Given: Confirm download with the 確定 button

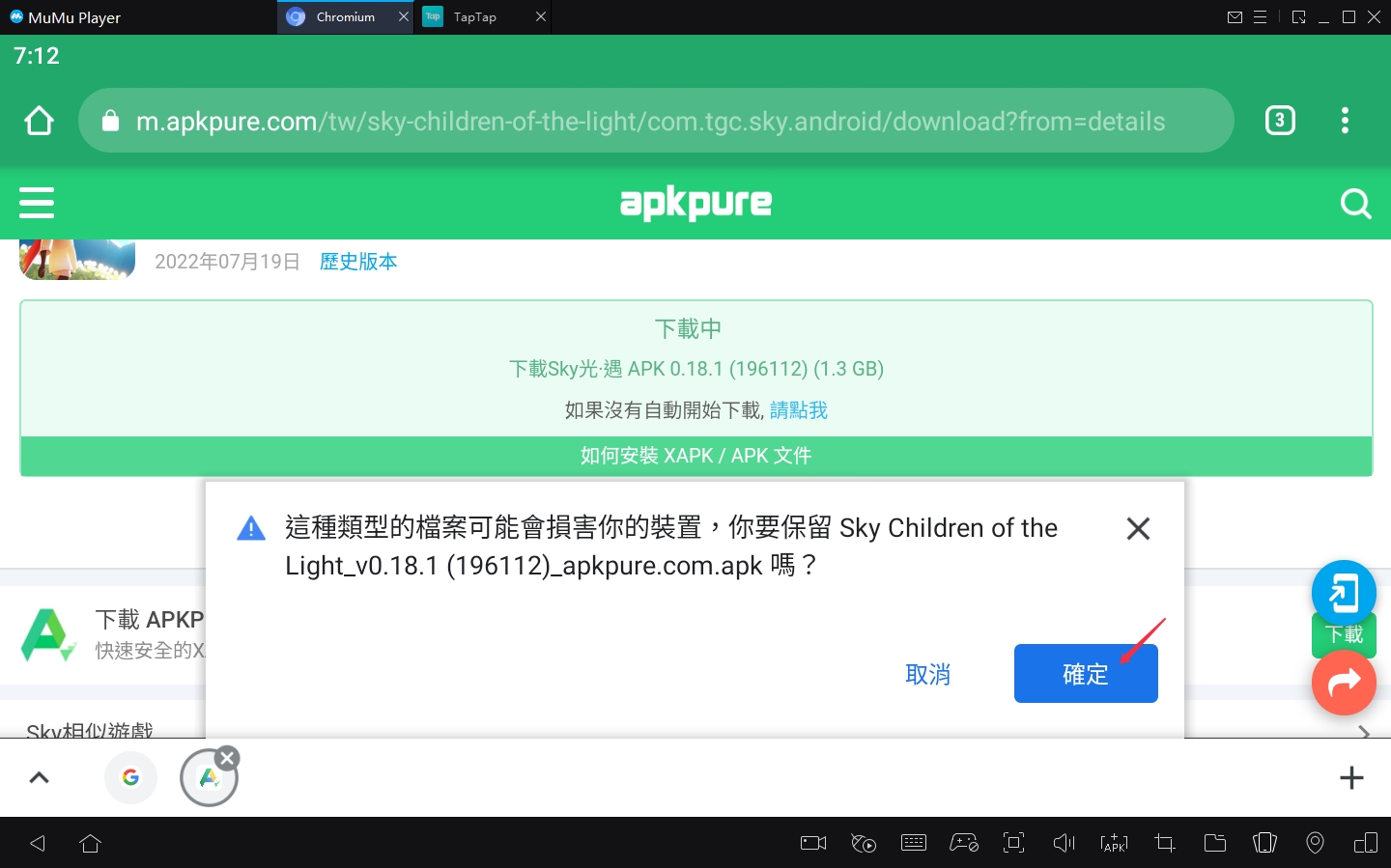Looking at the screenshot, I should pos(1086,674).
